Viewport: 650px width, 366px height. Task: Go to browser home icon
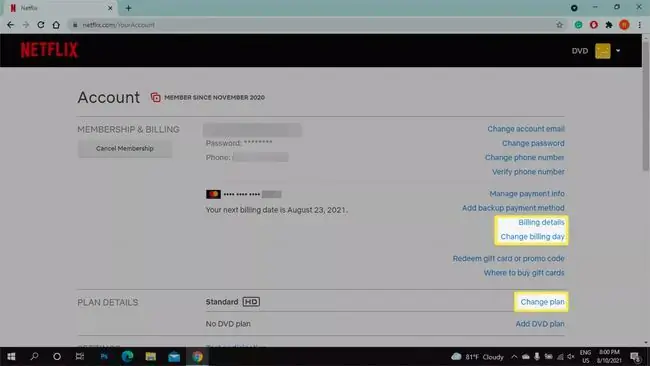(56, 25)
